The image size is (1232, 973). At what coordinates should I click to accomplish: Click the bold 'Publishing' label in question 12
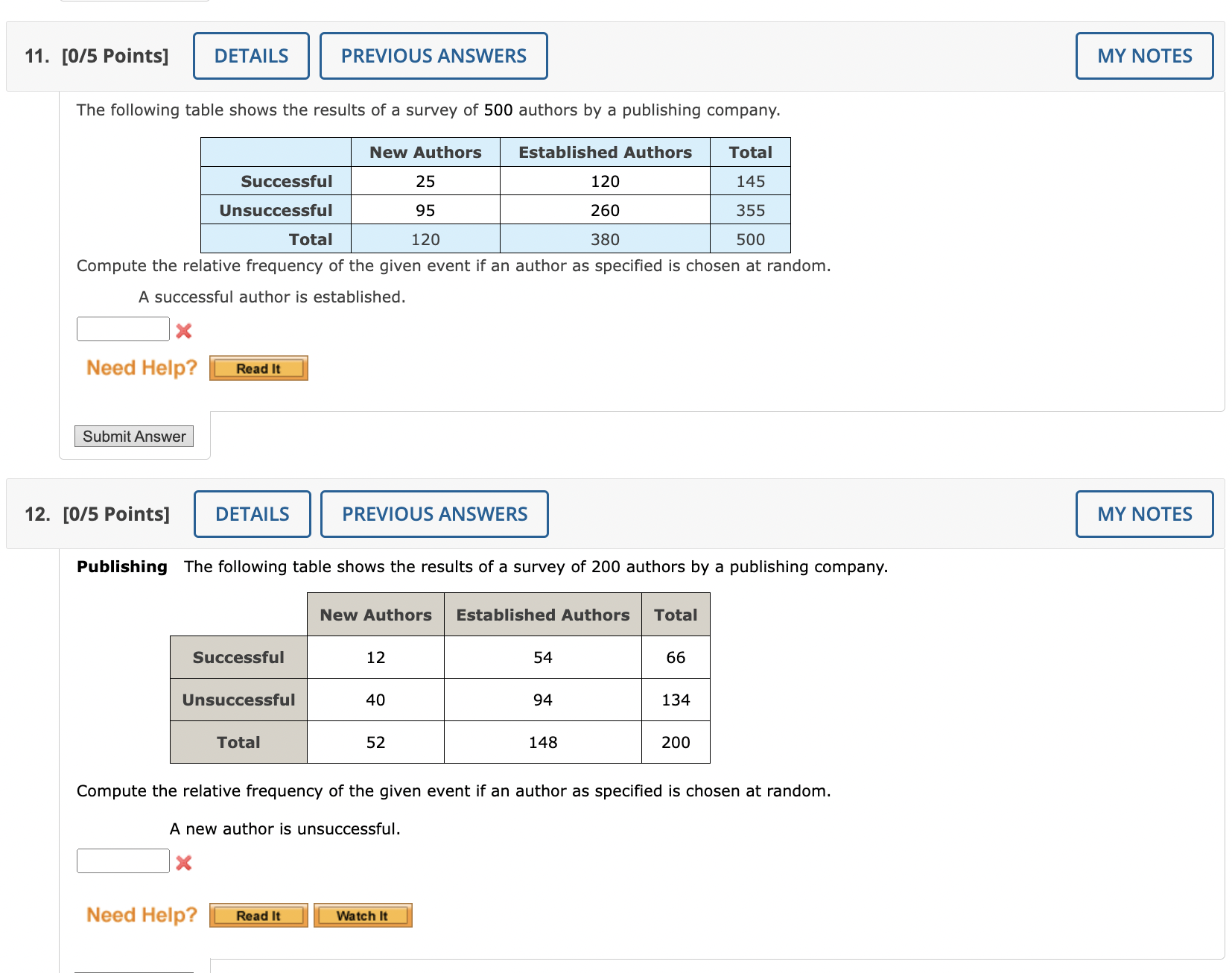pyautogui.click(x=122, y=566)
